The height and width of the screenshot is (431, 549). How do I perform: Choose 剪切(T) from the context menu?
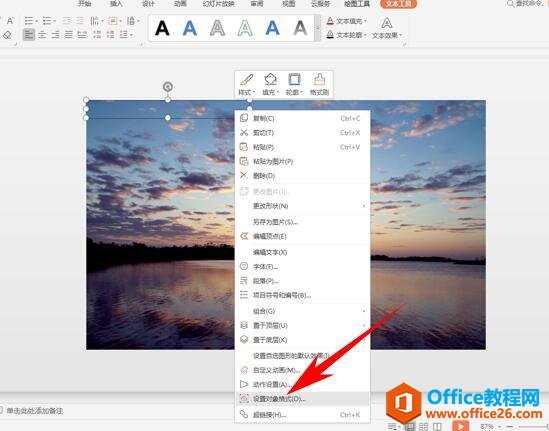tap(303, 133)
